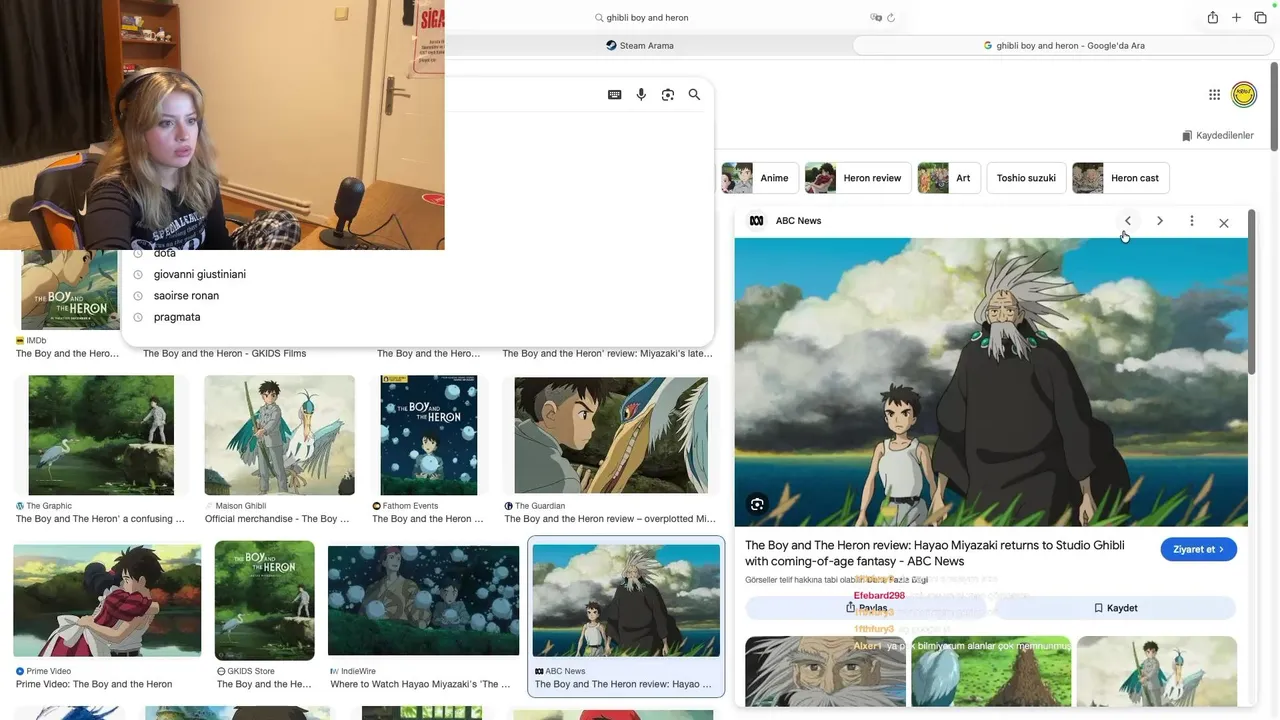This screenshot has height=720, width=1280.
Task: Search inside image with Lens icon
Action: point(757,504)
